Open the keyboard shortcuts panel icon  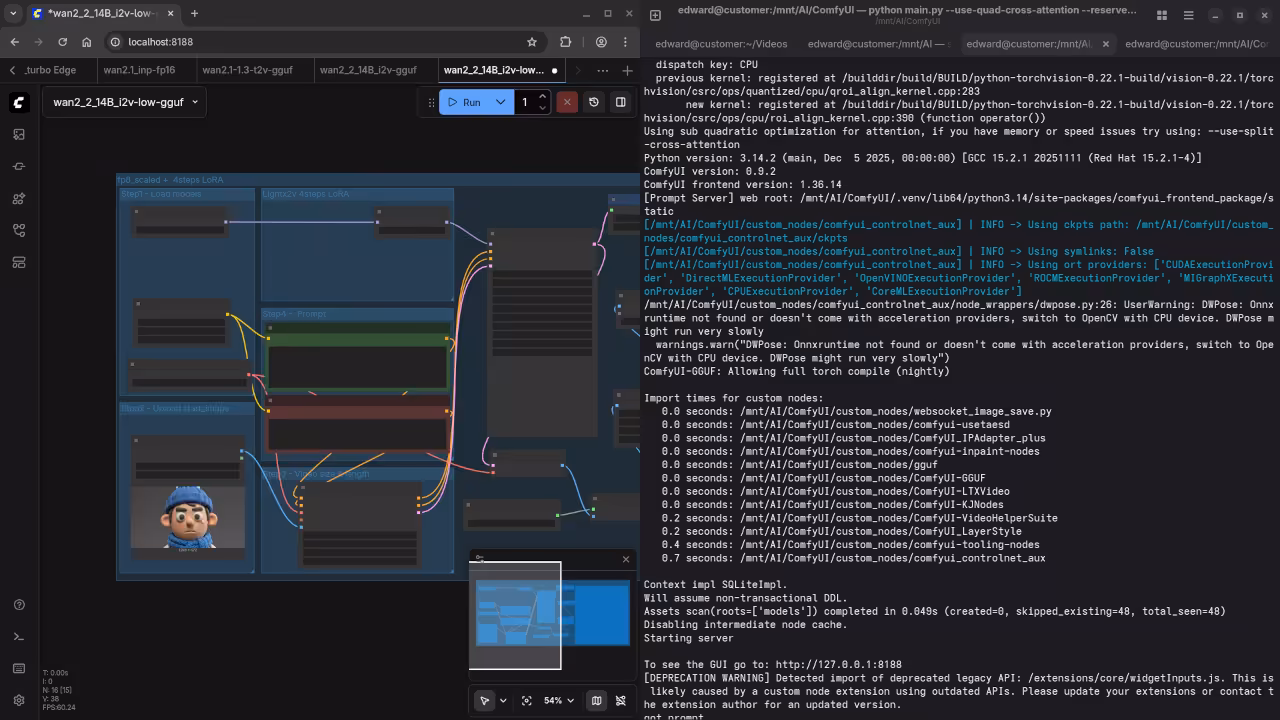(19, 668)
